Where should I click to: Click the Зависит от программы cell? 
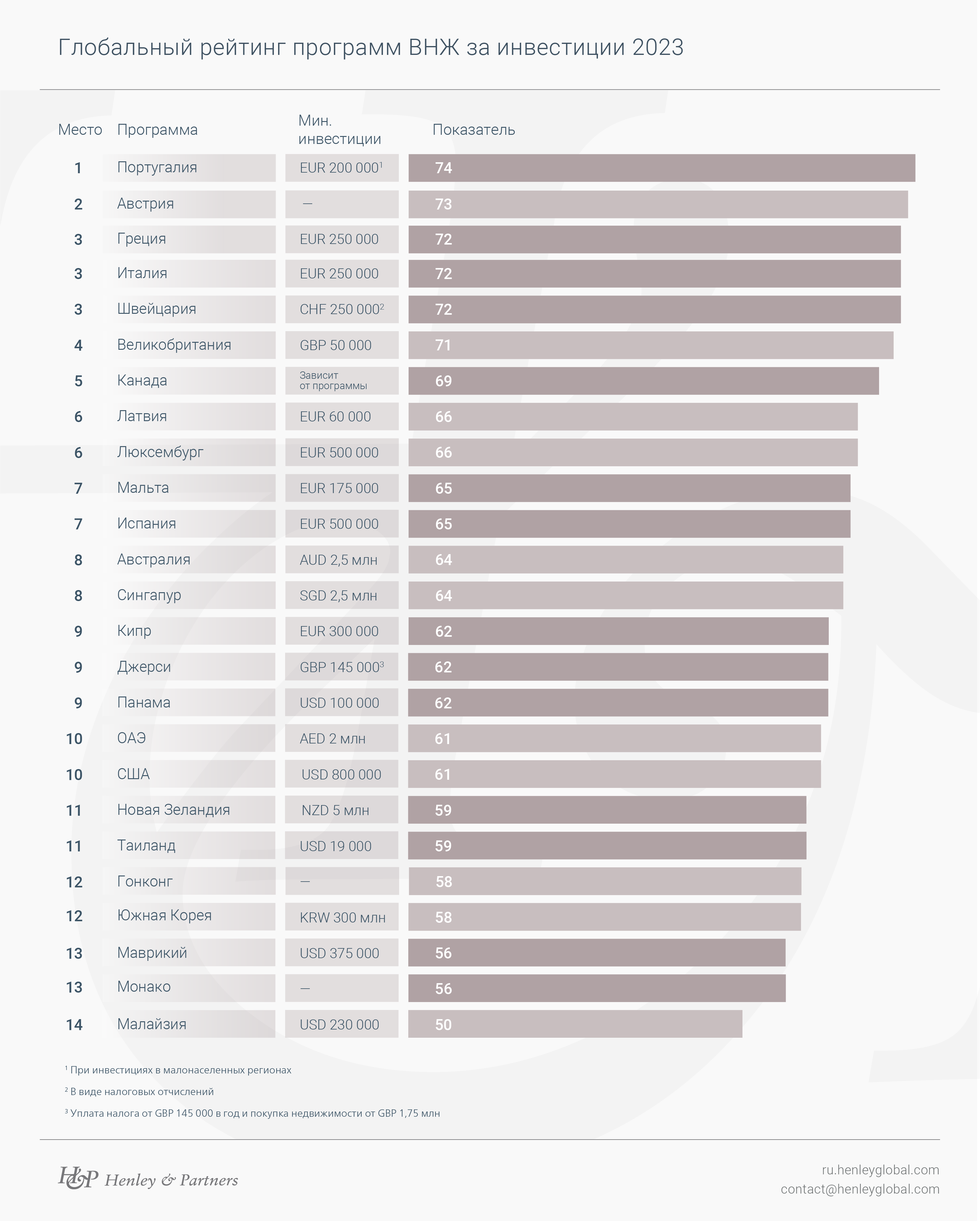(x=334, y=381)
